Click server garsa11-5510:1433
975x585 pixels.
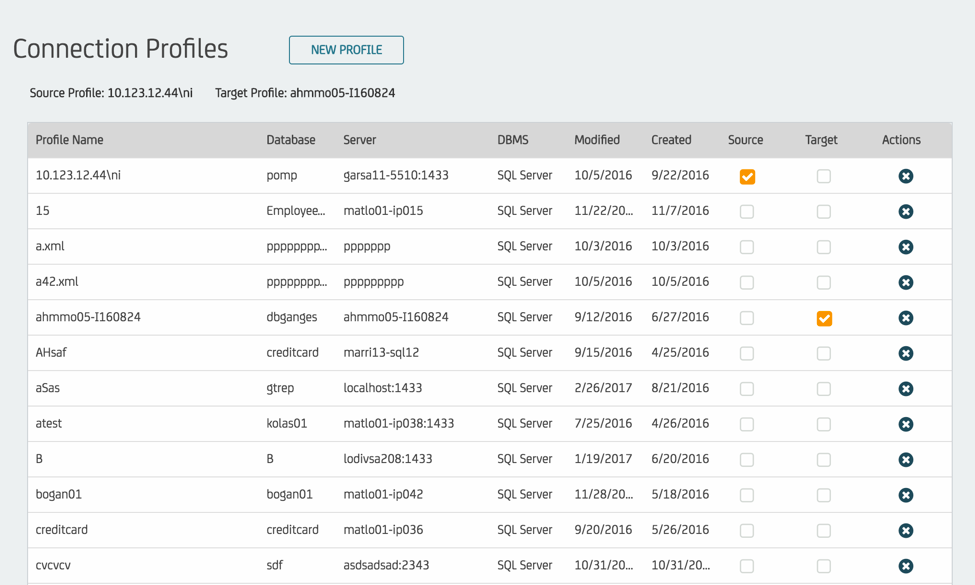(395, 175)
